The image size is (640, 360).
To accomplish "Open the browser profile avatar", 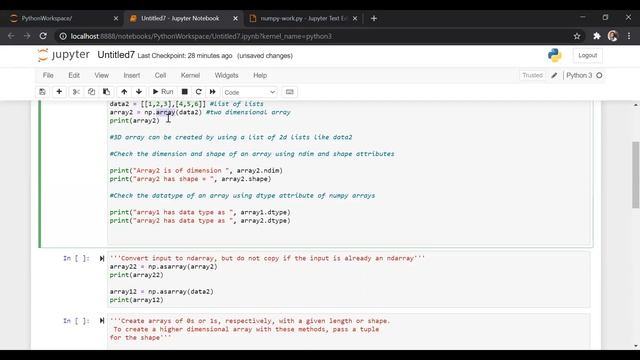I will click(x=613, y=36).
